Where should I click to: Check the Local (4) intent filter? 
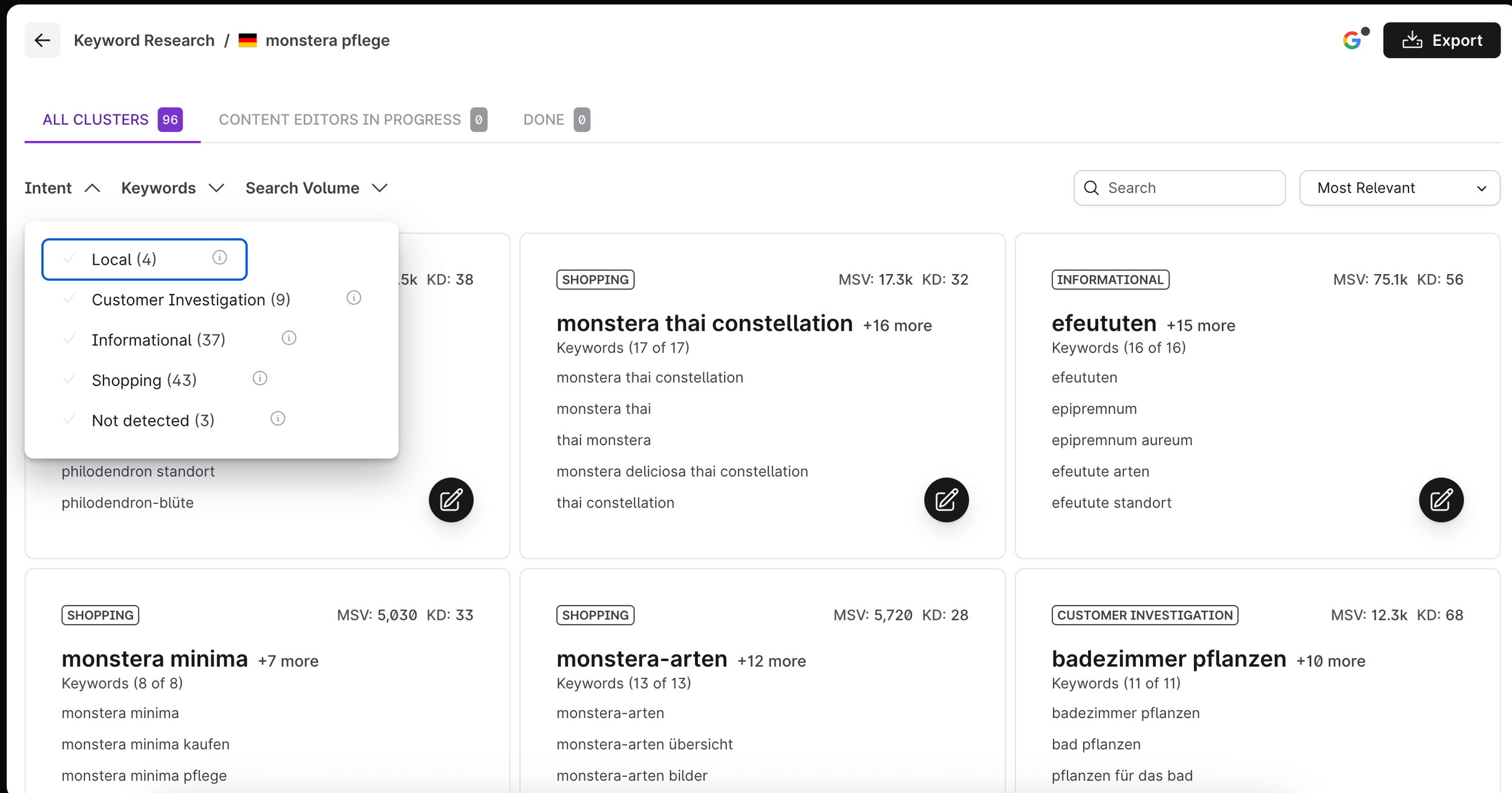point(124,259)
